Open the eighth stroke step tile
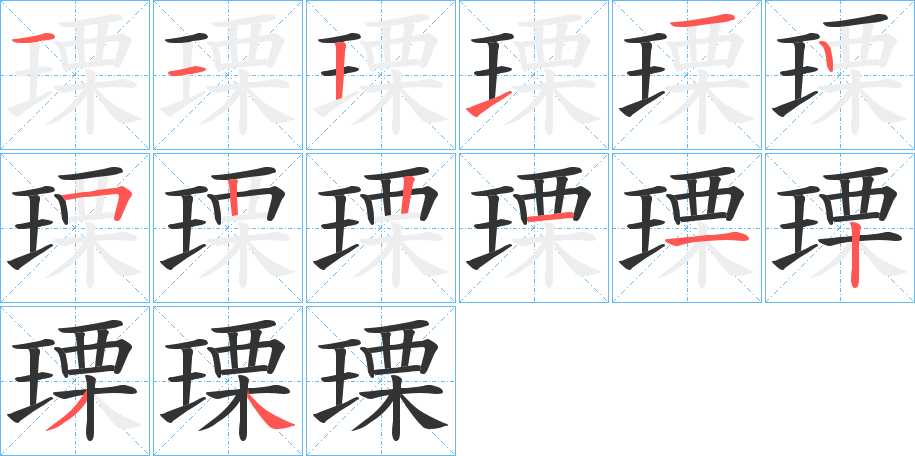Image resolution: width=915 pixels, height=456 pixels. point(228,228)
